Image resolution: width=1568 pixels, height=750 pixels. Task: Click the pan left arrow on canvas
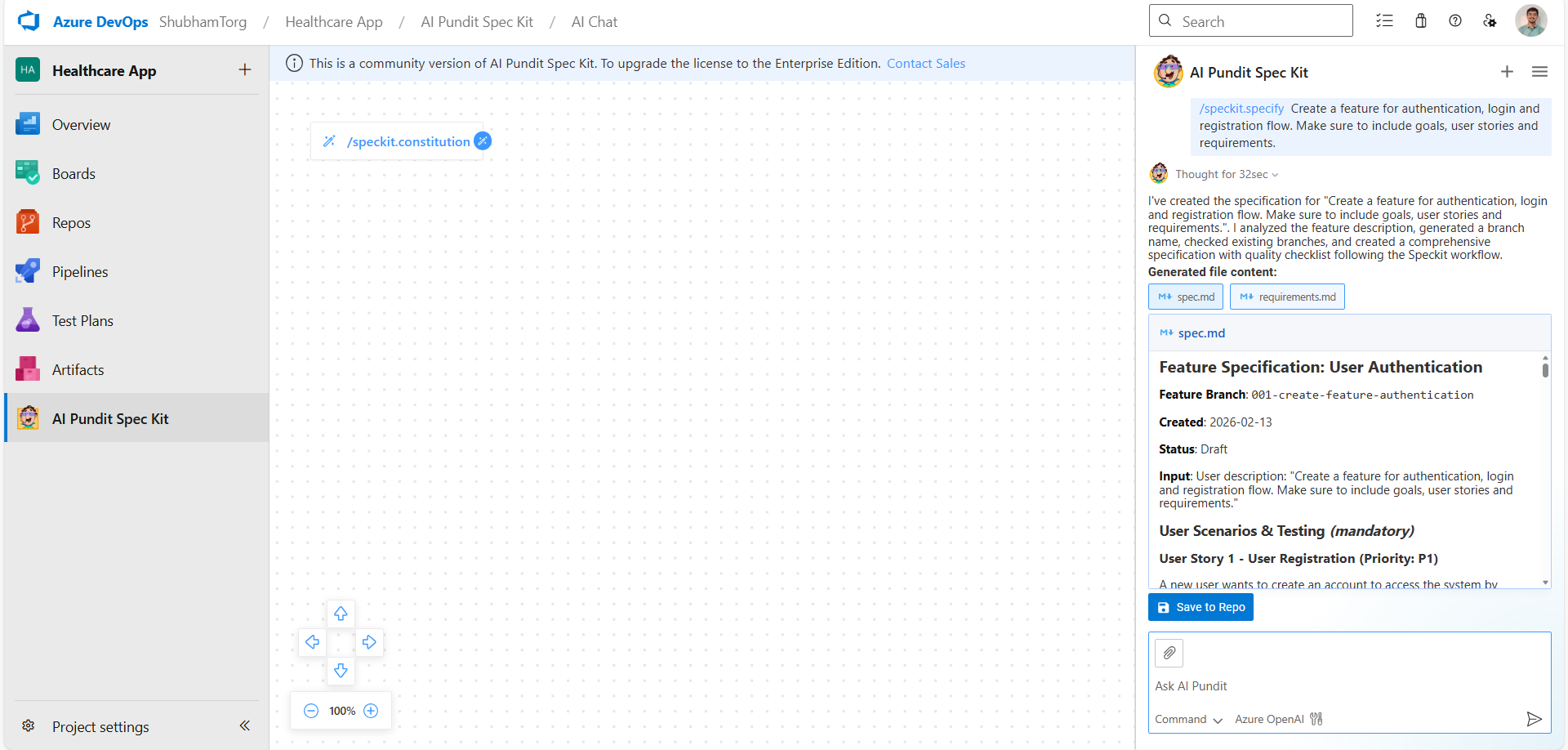tap(312, 642)
